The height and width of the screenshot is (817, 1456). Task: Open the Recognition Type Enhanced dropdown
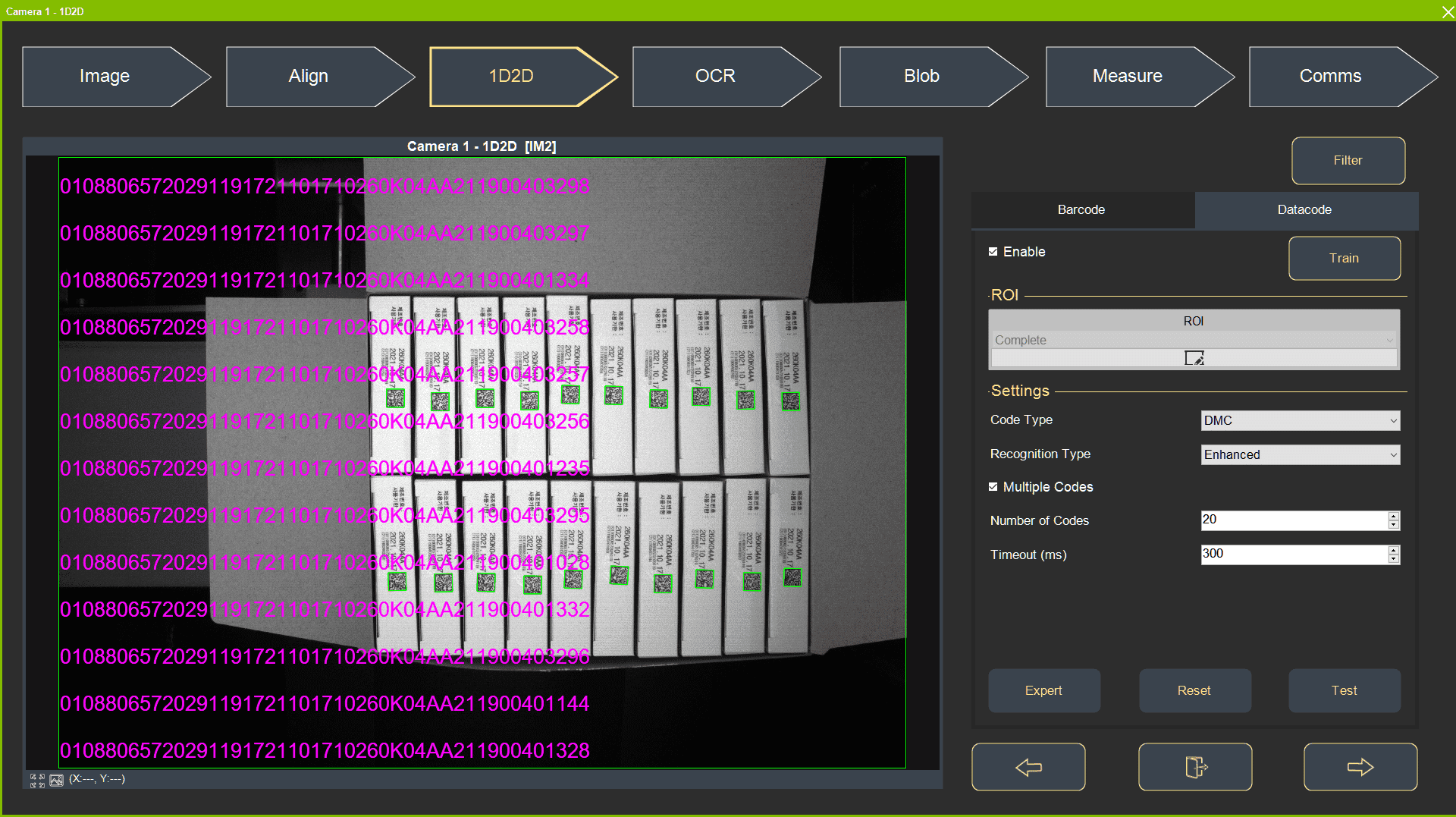[x=1301, y=454]
